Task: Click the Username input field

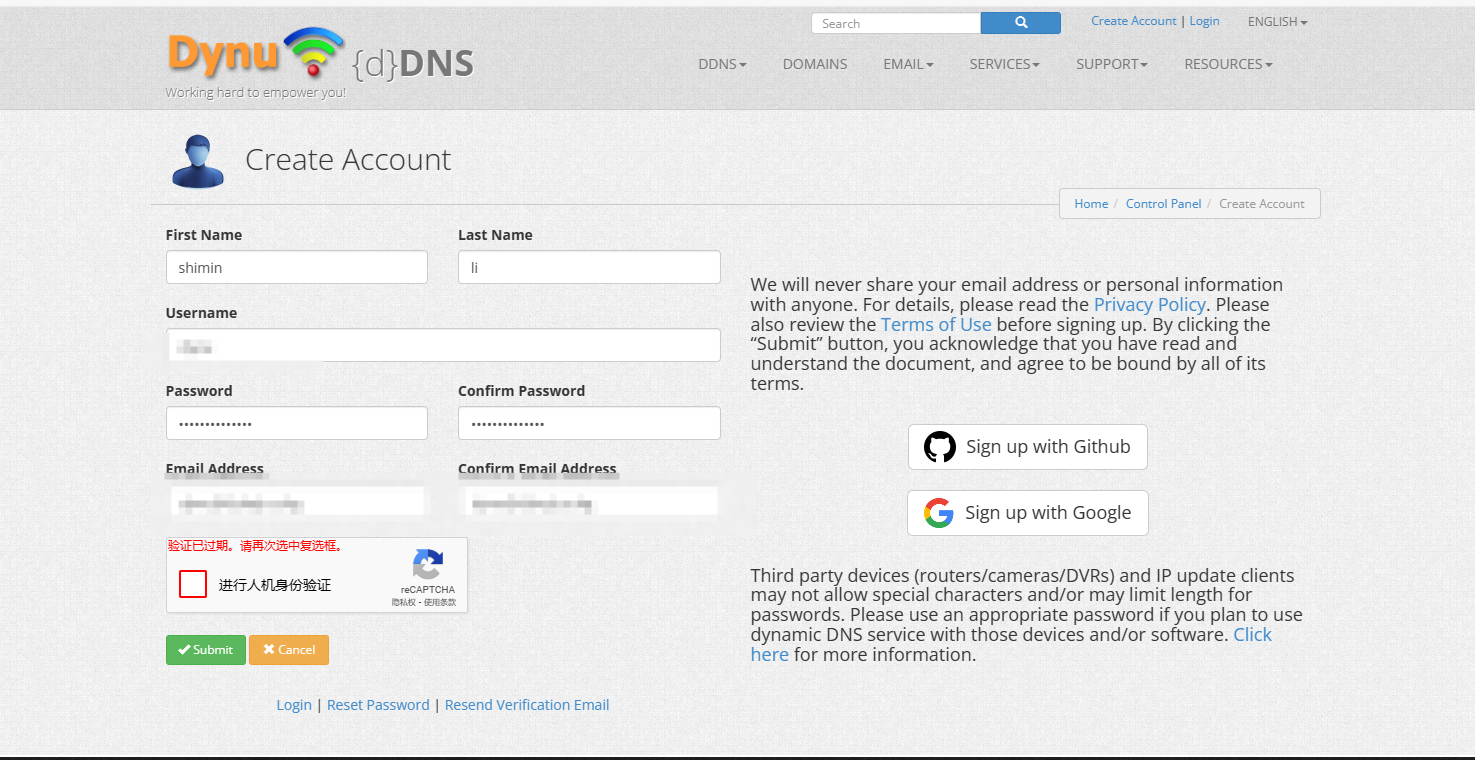Action: tap(443, 345)
